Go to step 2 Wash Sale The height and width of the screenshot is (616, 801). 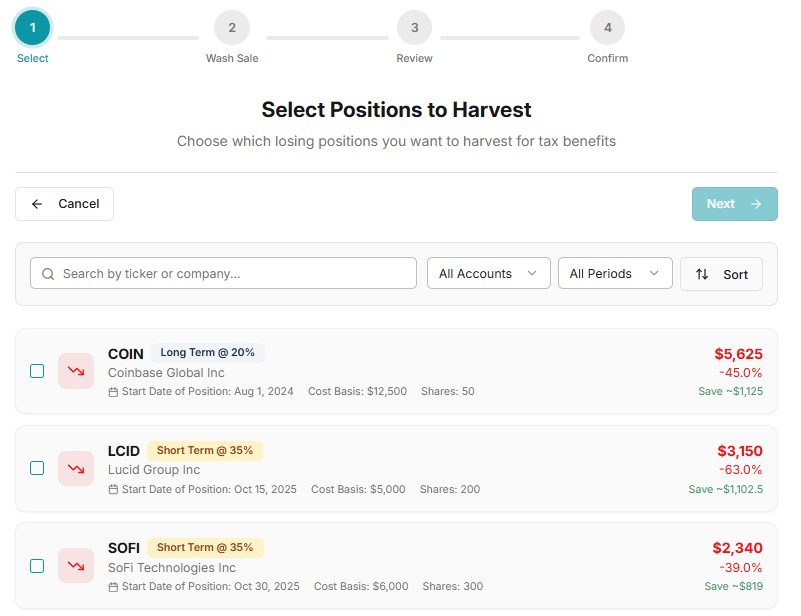[x=232, y=28]
